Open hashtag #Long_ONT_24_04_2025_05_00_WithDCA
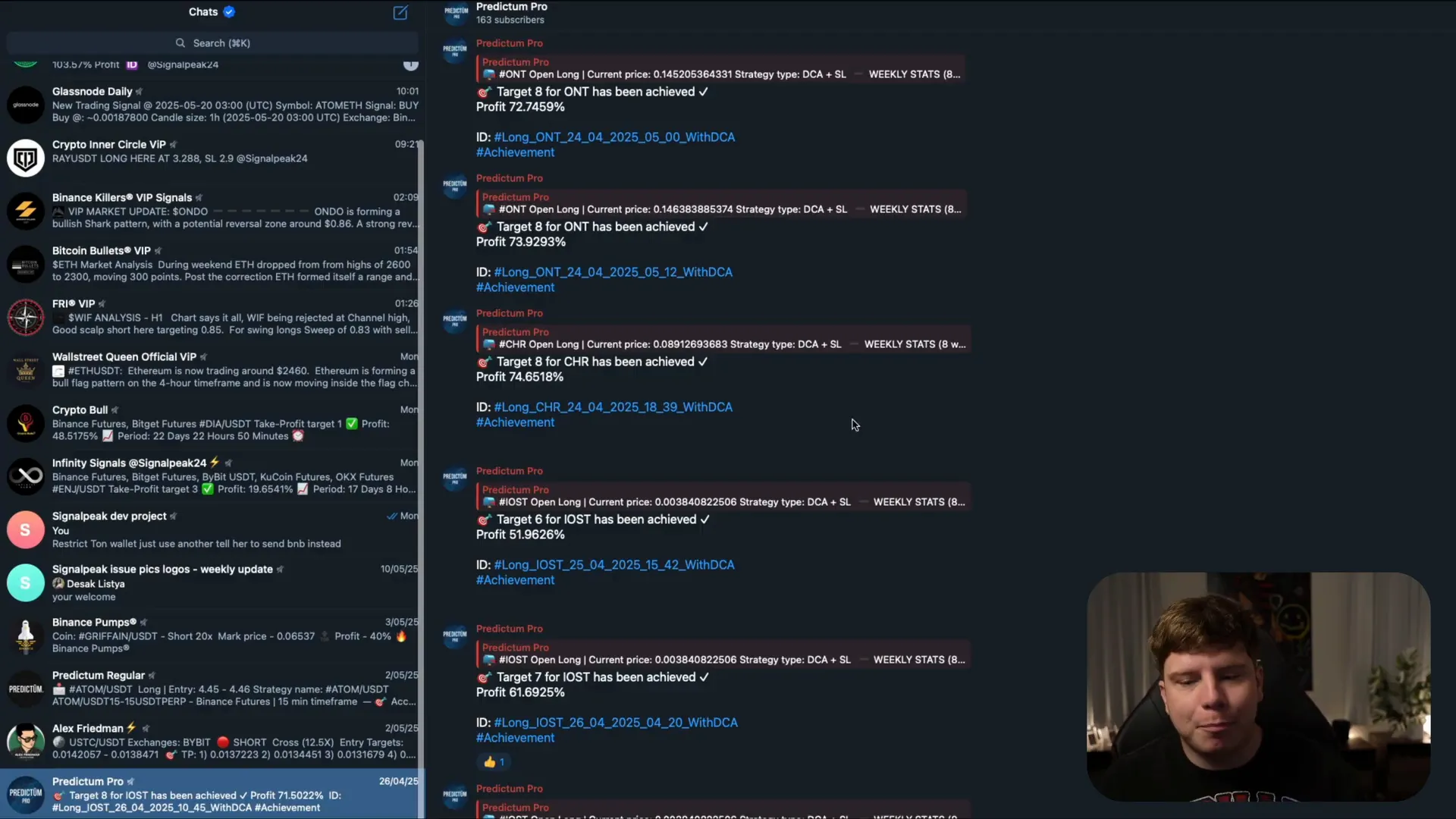The width and height of the screenshot is (1456, 819). click(x=614, y=137)
